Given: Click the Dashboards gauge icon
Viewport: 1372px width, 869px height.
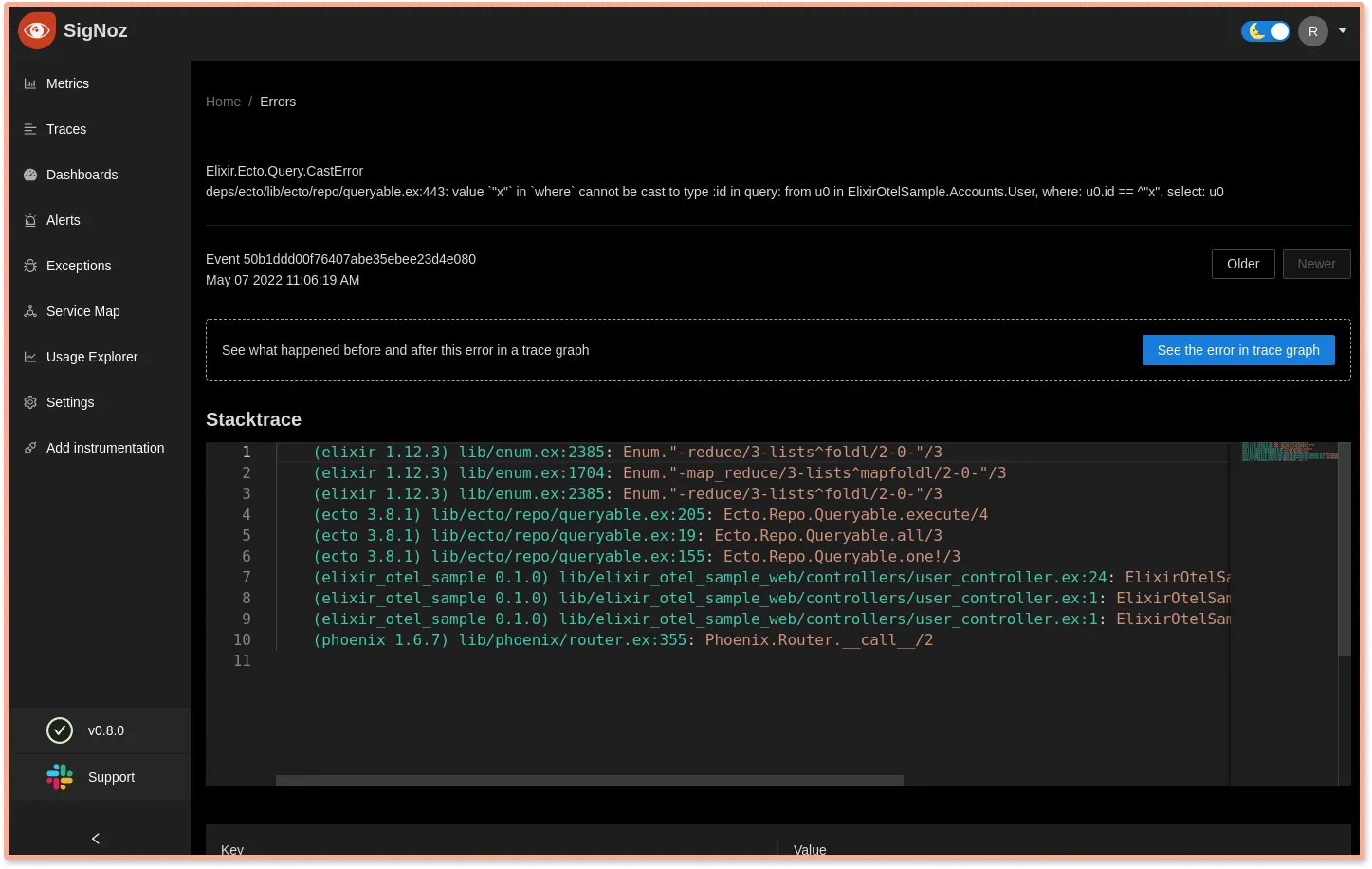Looking at the screenshot, I should pos(30,175).
